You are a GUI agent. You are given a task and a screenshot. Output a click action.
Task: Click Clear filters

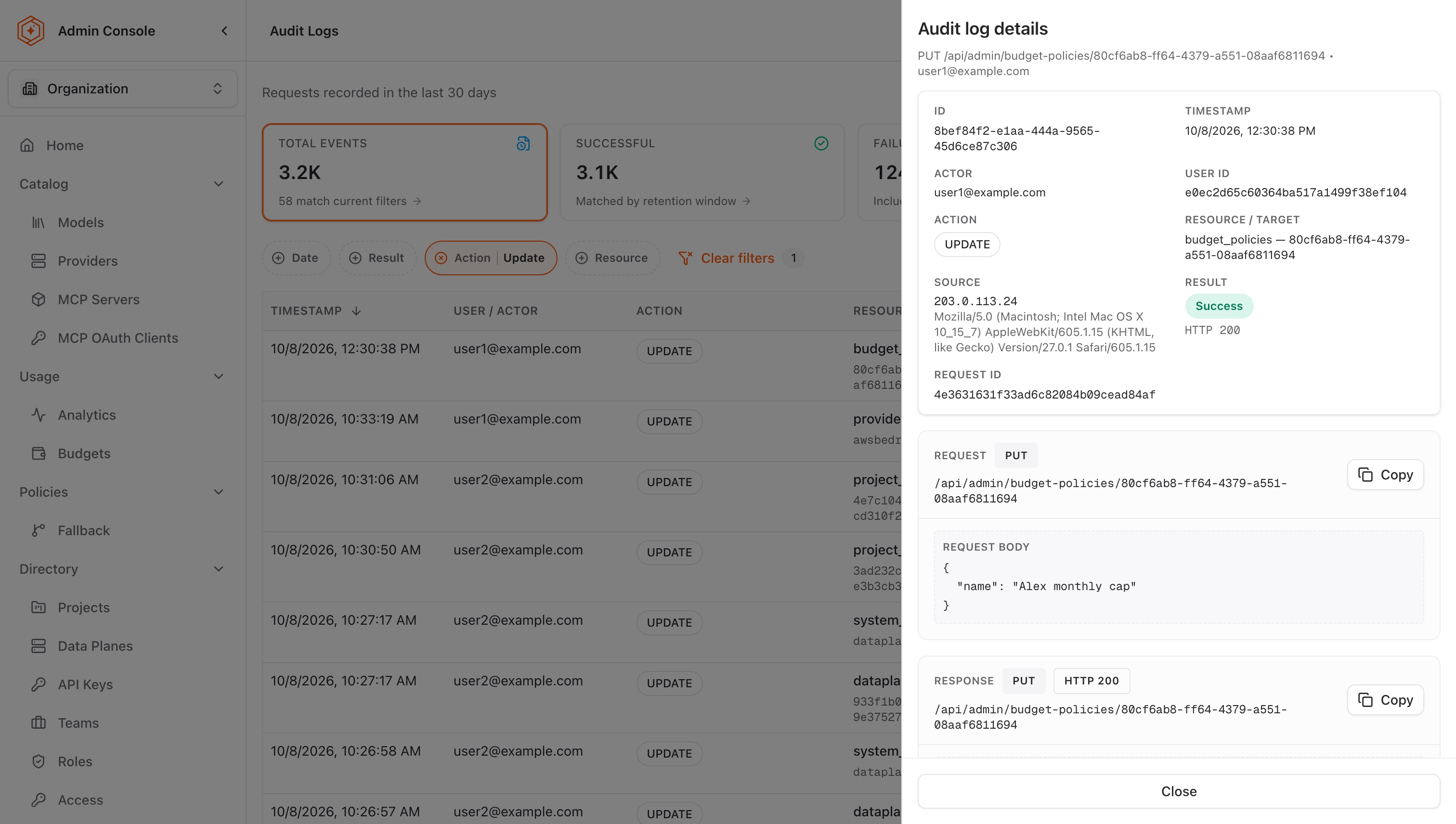click(737, 258)
